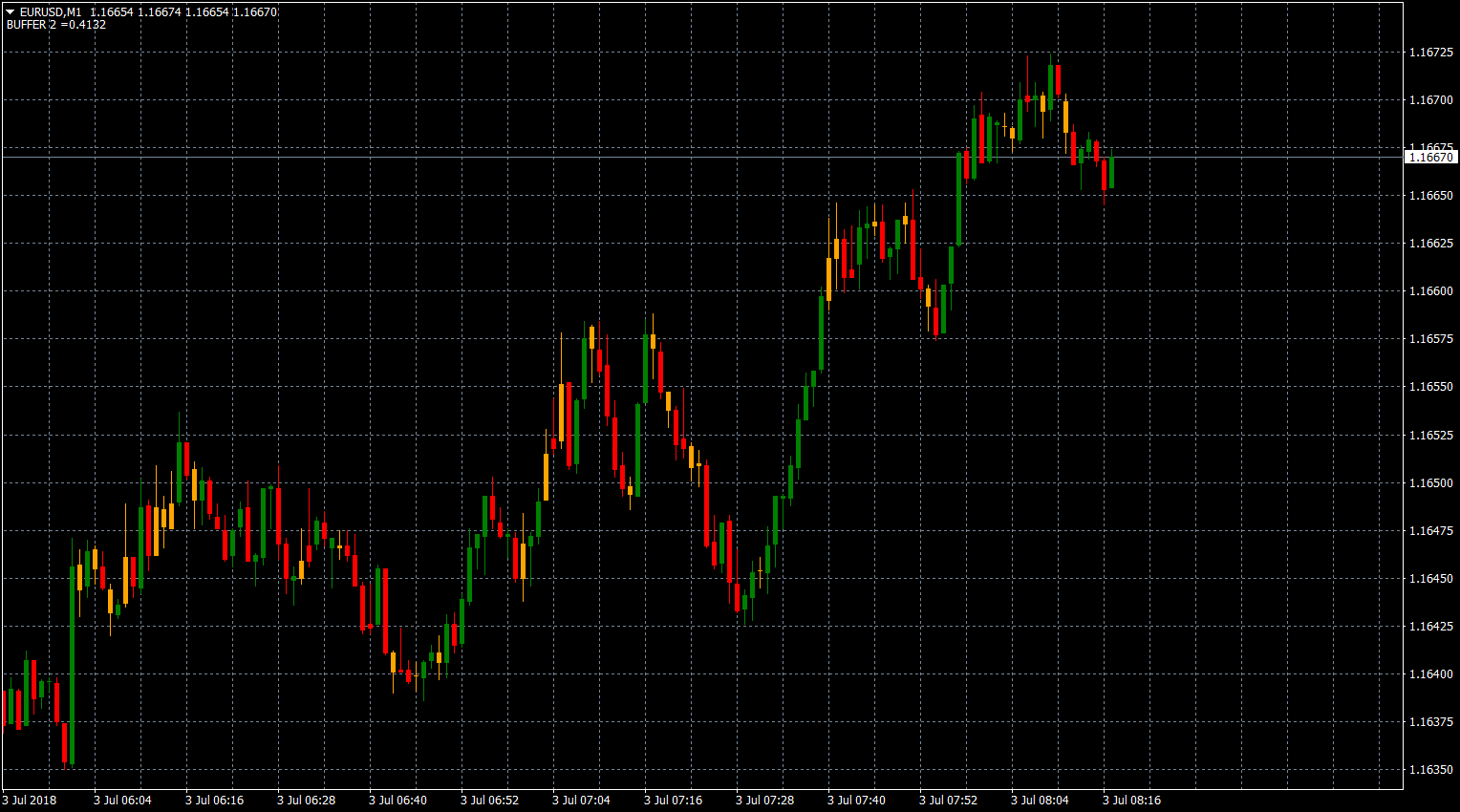Click the 1.16350 price axis label
1460x812 pixels.
(1431, 770)
